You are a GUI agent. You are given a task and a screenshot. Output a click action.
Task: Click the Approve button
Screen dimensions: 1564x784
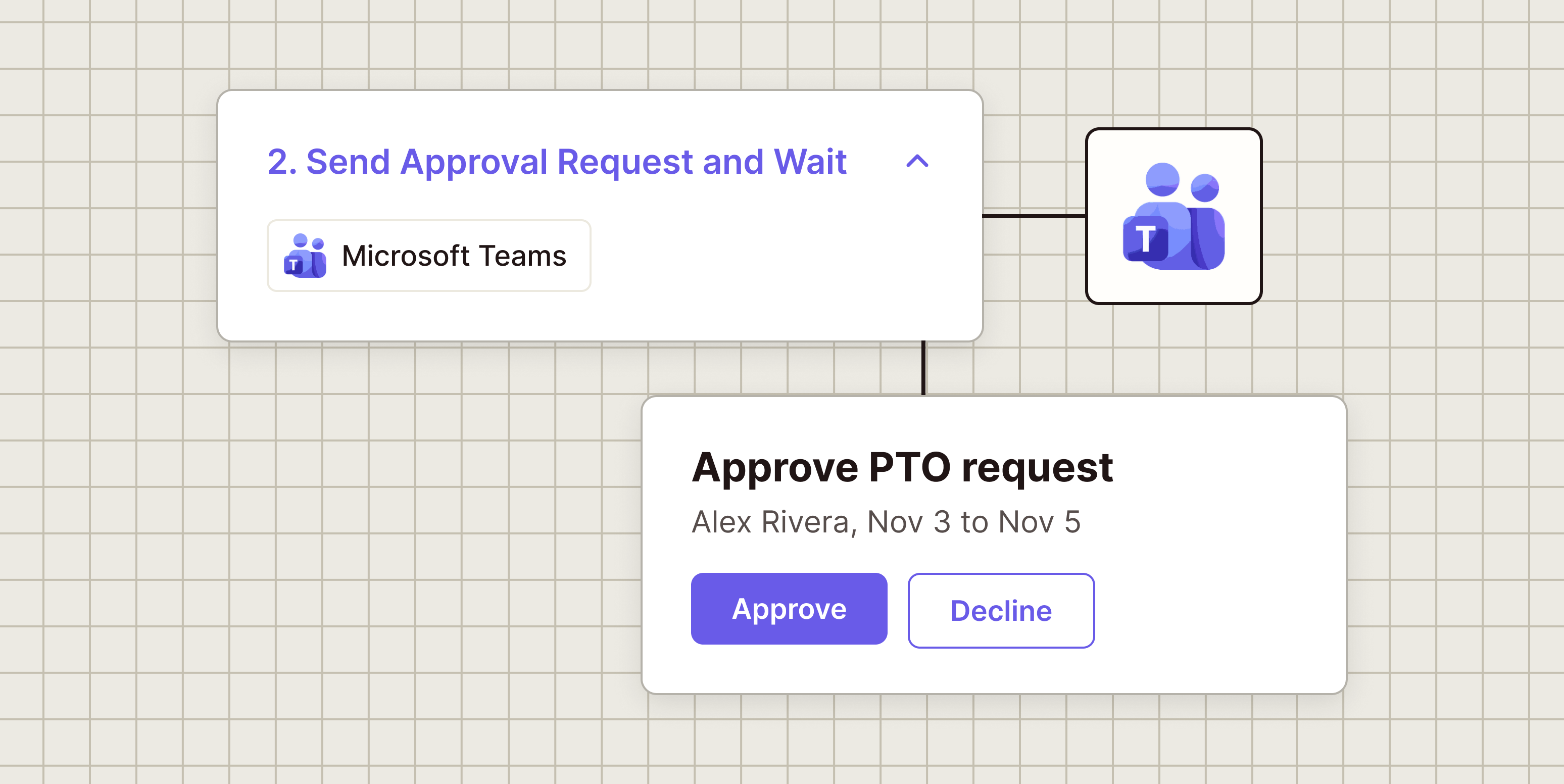(x=789, y=609)
